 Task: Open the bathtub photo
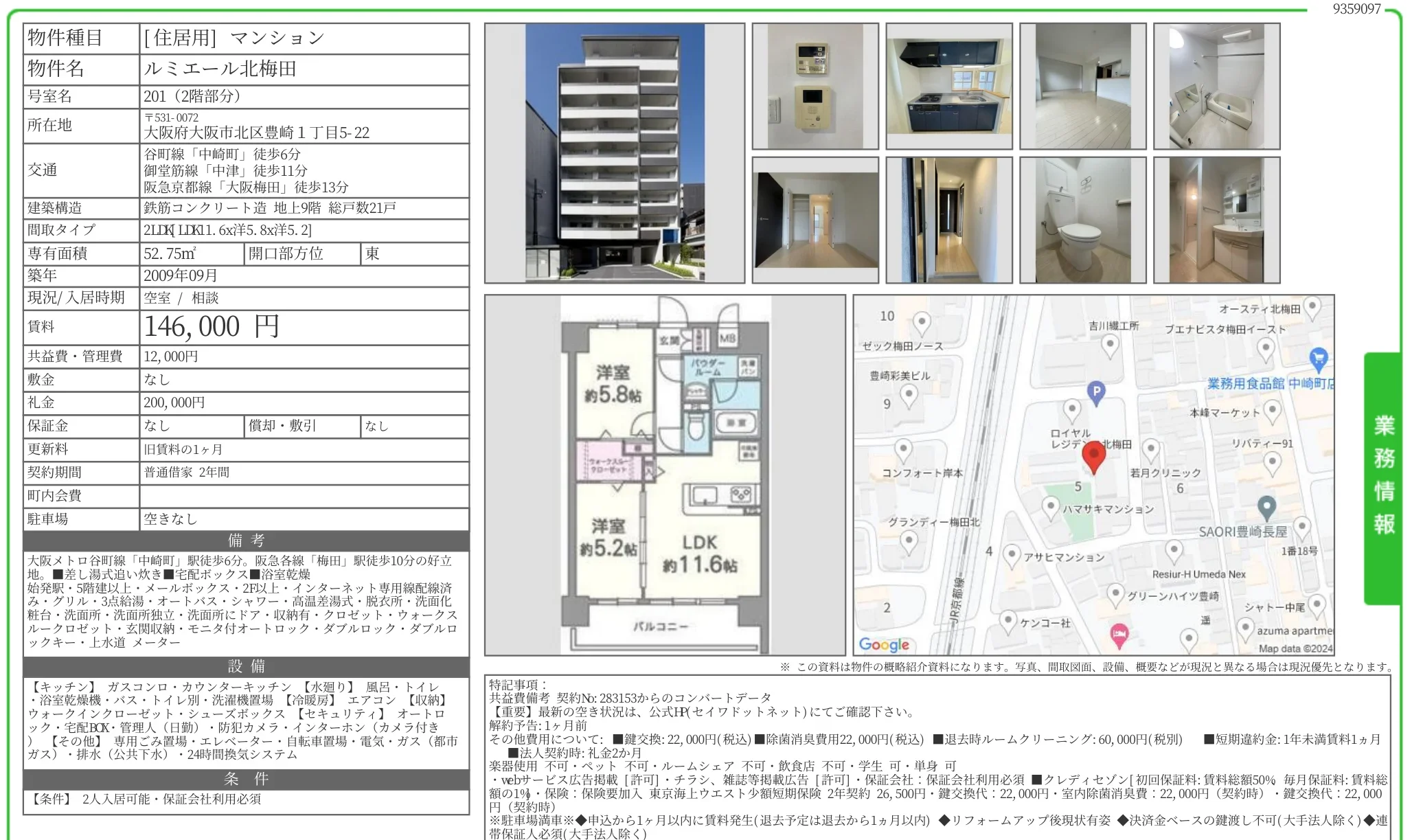click(x=1216, y=87)
